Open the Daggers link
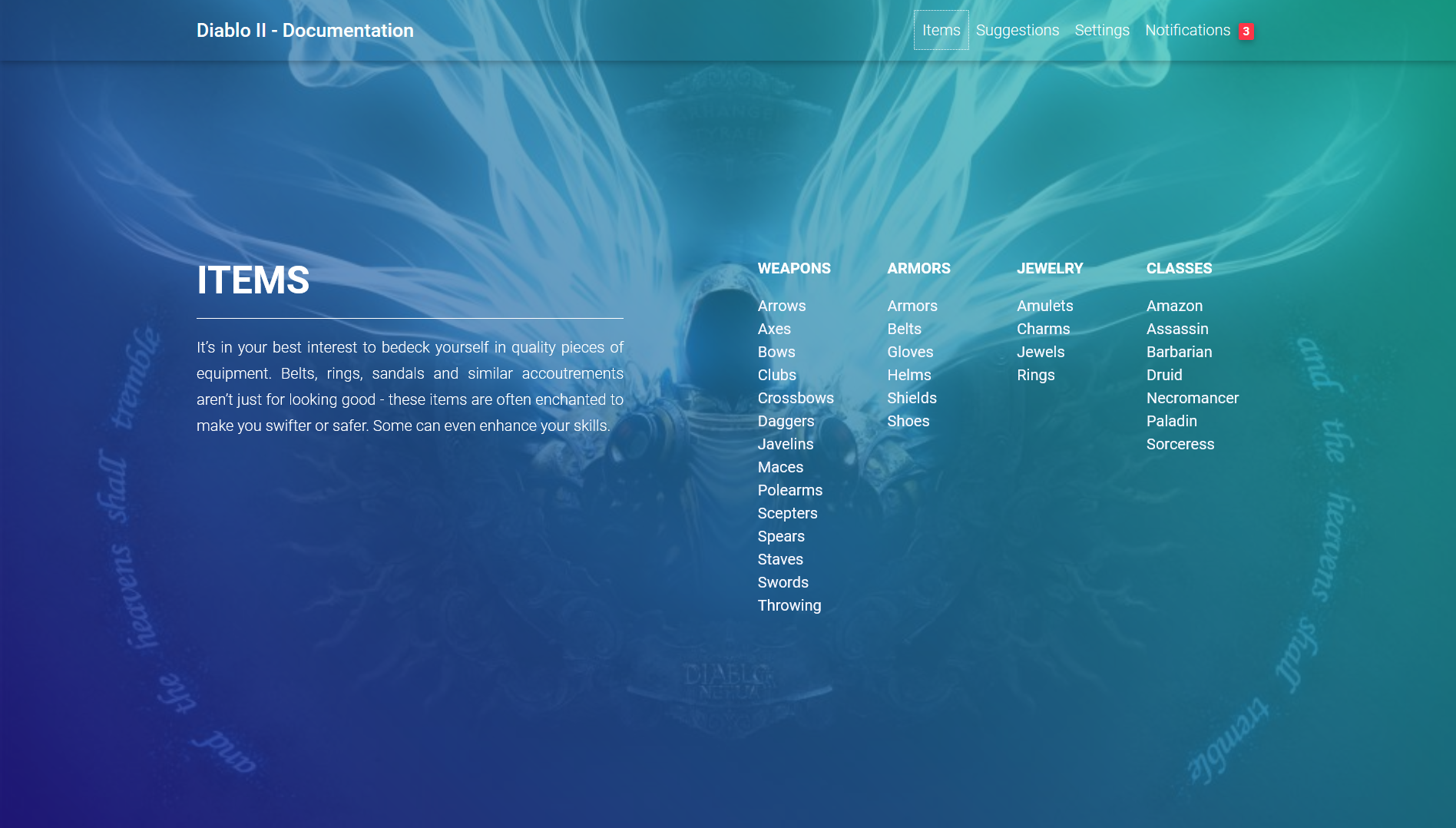The image size is (1456, 828). click(x=786, y=421)
